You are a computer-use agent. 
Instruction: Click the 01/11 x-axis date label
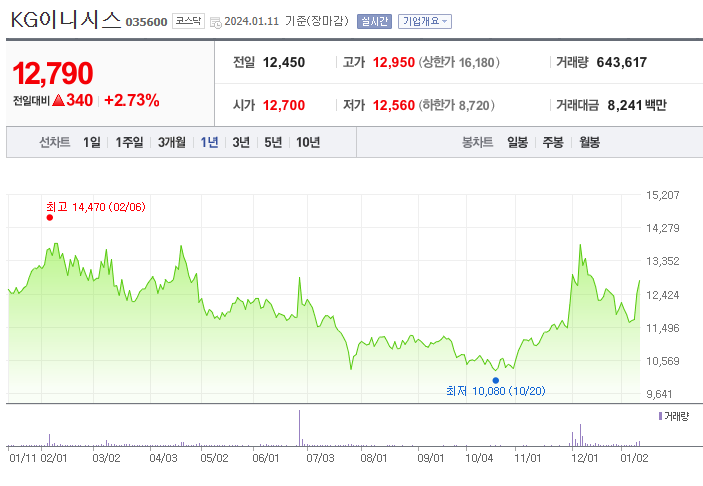22,458
